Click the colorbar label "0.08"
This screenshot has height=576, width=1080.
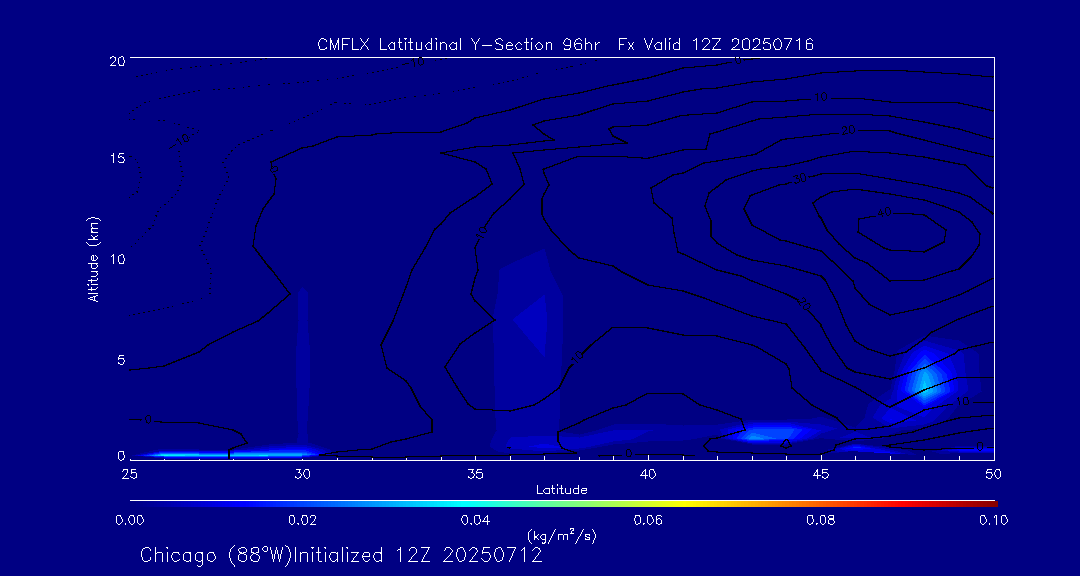[821, 520]
